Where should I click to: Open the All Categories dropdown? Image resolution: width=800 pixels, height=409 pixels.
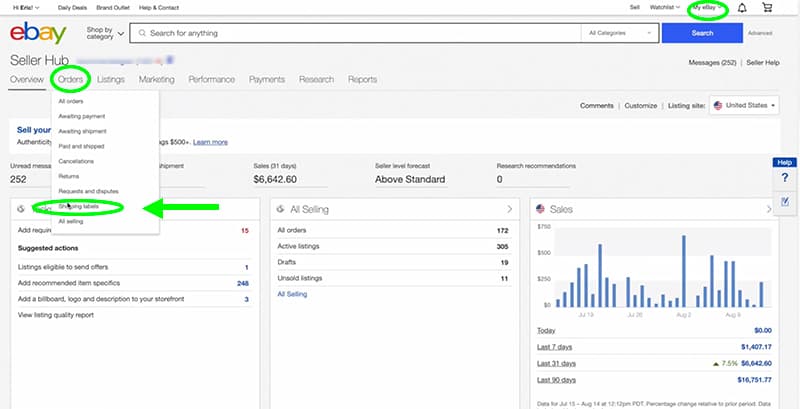[620, 33]
